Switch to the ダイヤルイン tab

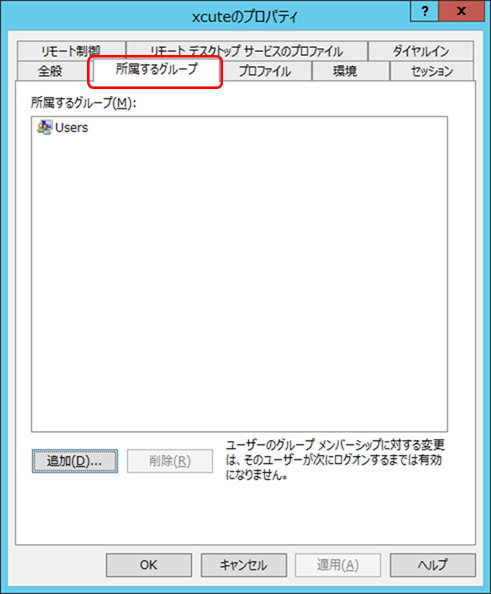pos(421,51)
